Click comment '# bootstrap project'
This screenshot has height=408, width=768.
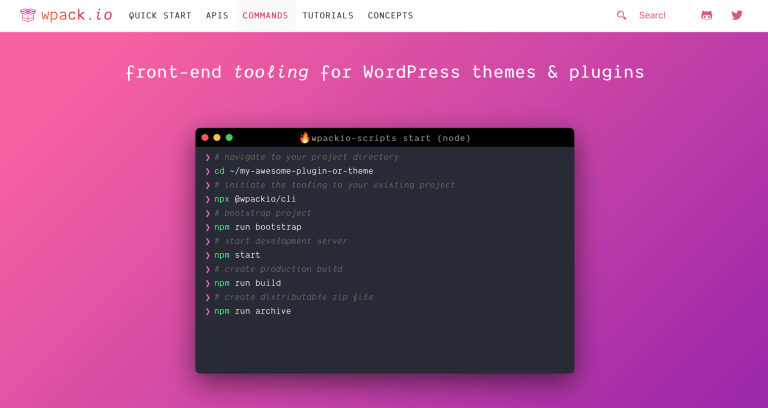pos(263,213)
